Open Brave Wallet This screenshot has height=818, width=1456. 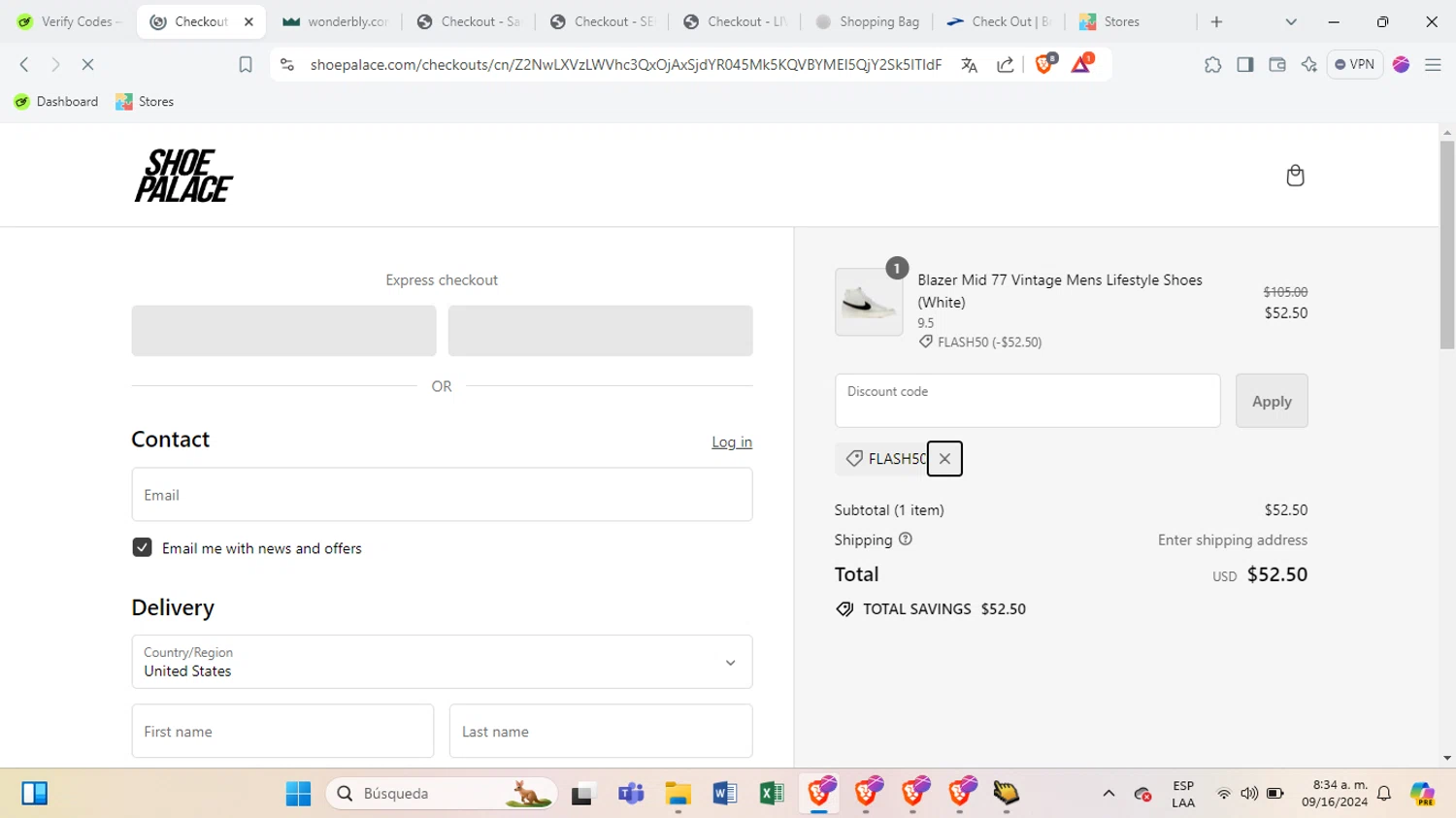pyautogui.click(x=1276, y=64)
